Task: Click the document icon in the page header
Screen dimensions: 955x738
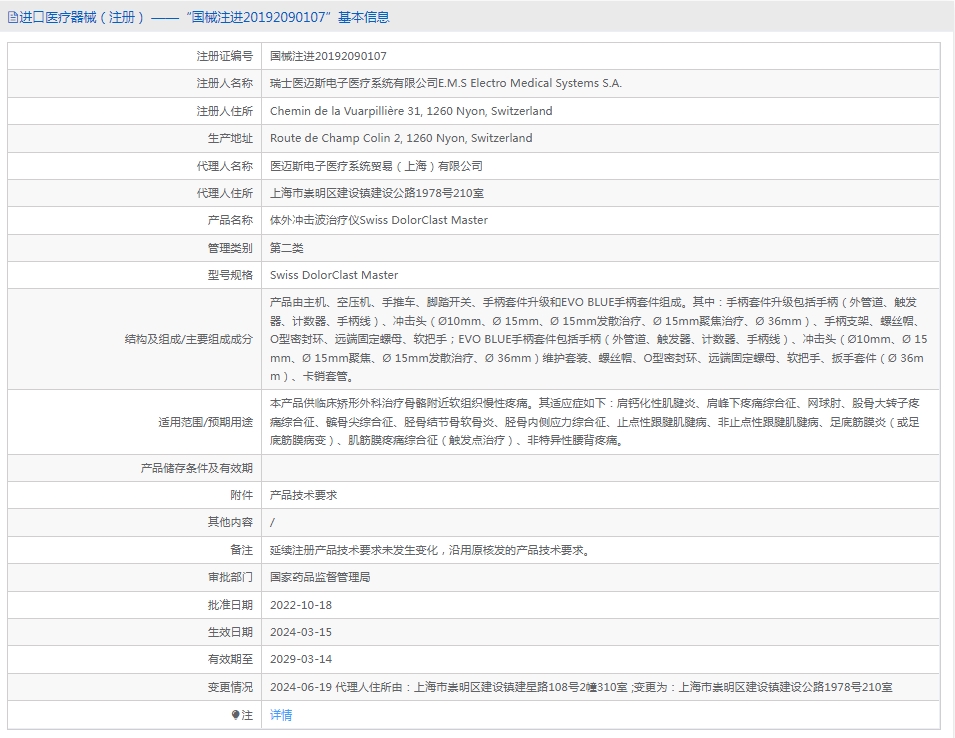Action: click(12, 18)
